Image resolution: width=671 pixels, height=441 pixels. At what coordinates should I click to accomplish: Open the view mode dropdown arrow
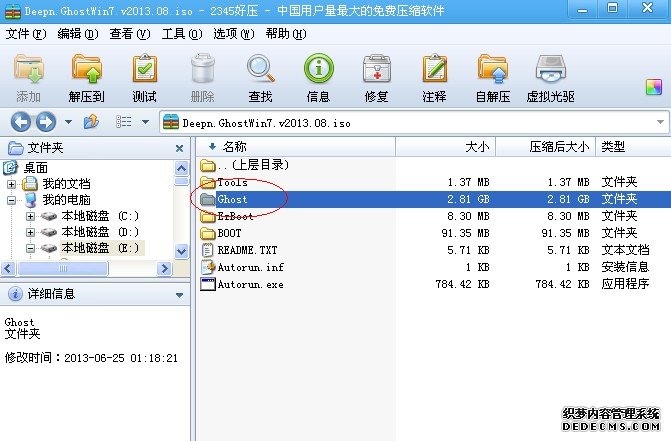coord(145,122)
